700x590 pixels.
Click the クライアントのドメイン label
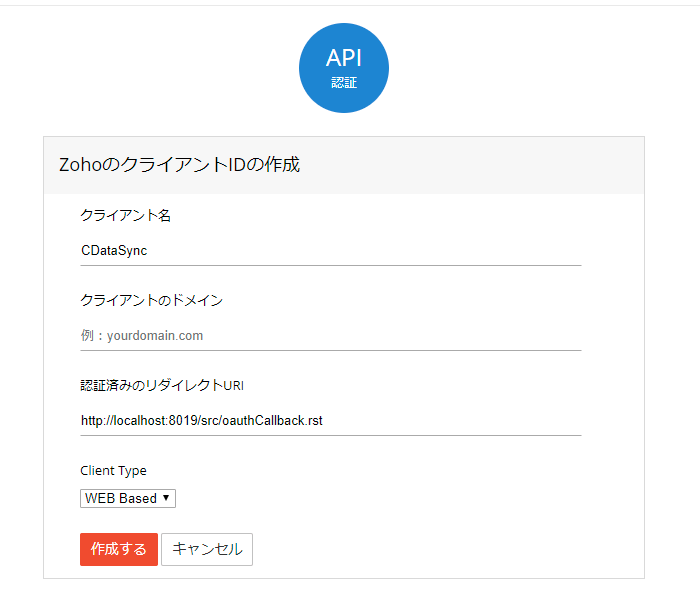tap(151, 300)
